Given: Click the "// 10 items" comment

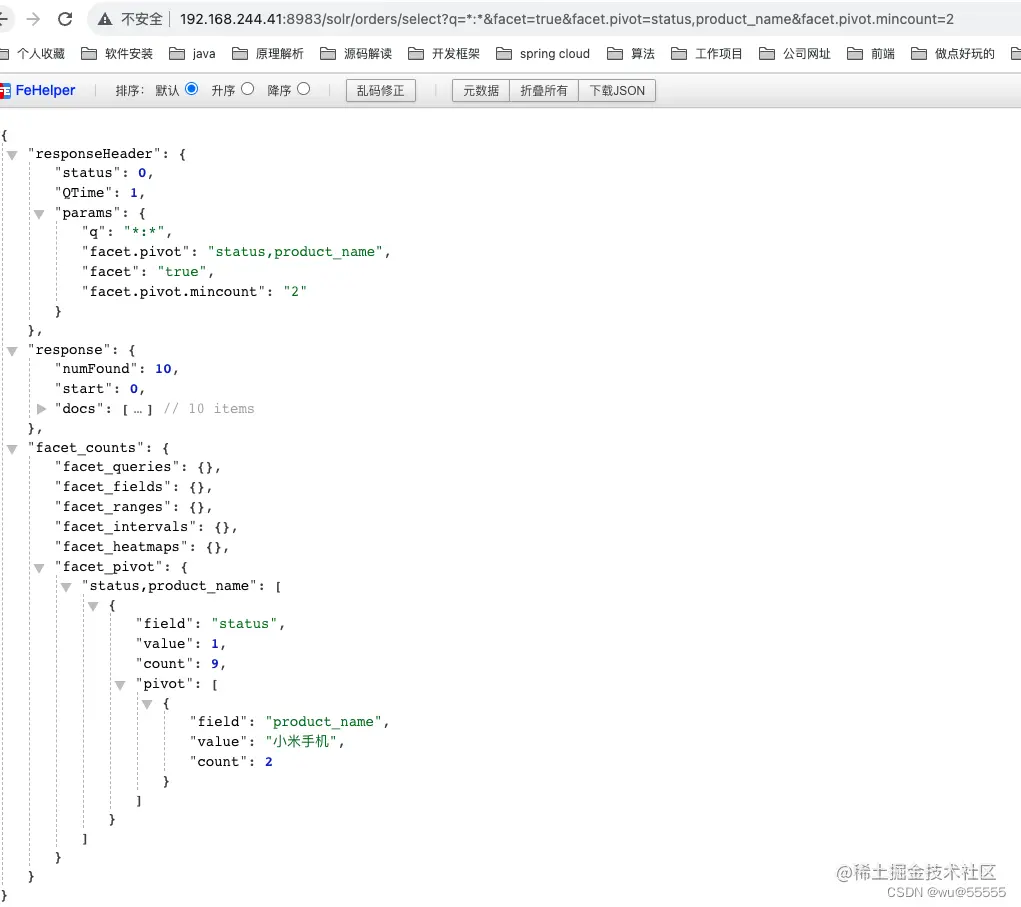Looking at the screenshot, I should pyautogui.click(x=208, y=409).
